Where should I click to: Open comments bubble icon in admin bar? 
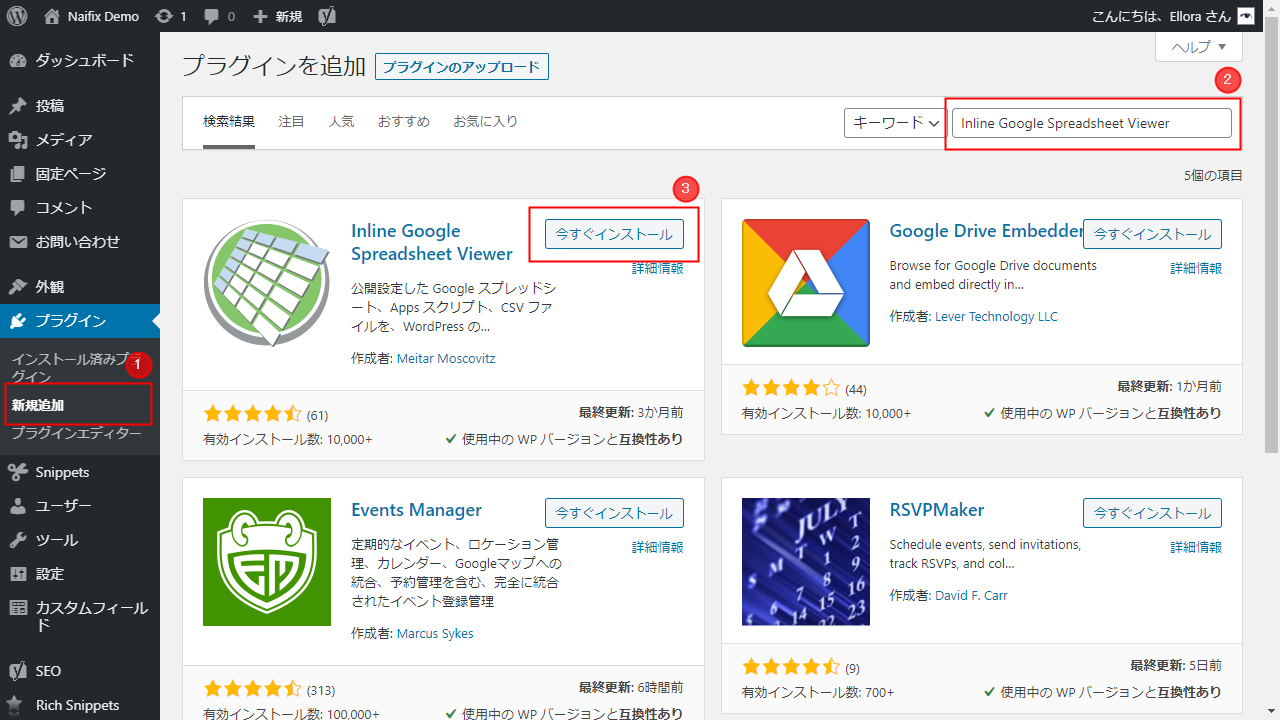tap(220, 16)
